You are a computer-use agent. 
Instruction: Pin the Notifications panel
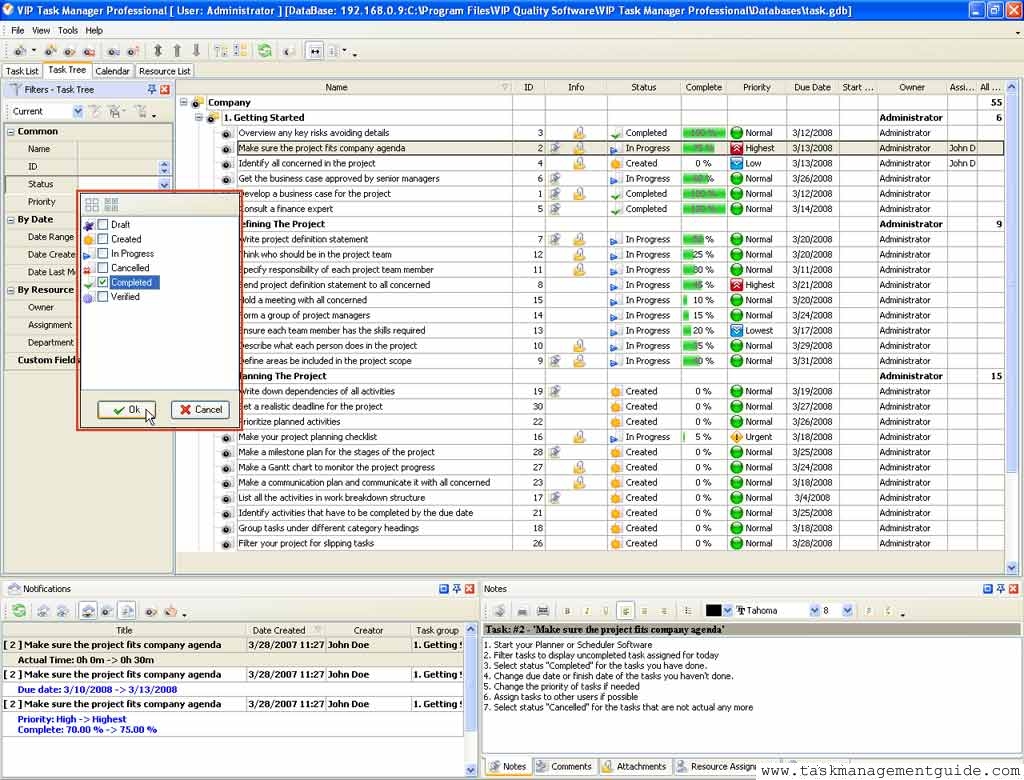pyautogui.click(x=456, y=589)
